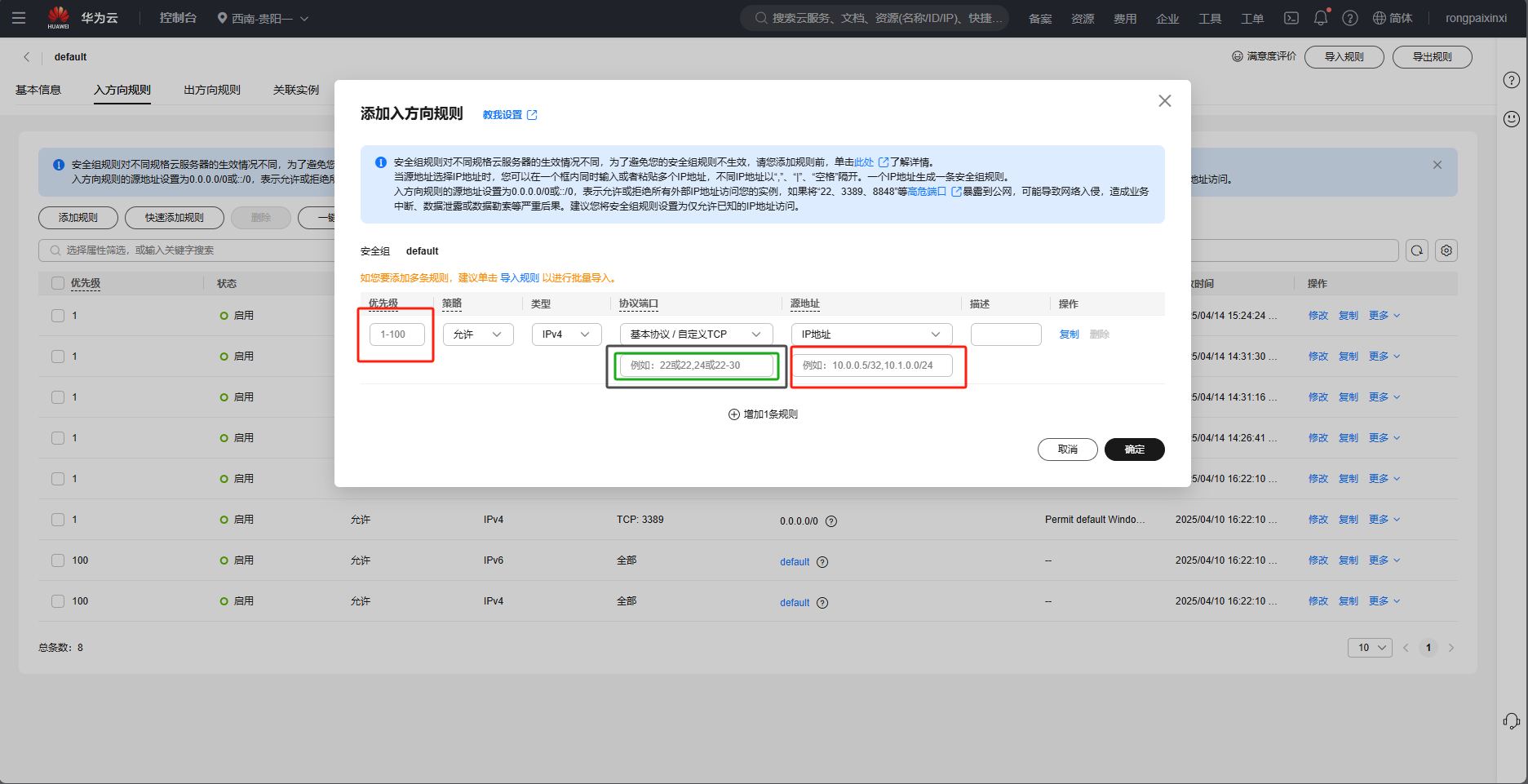Open the IP地址 source type dropdown

(x=872, y=334)
